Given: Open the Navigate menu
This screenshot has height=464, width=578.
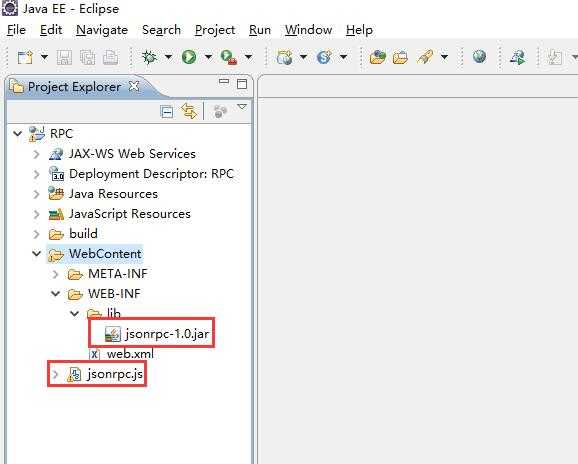Looking at the screenshot, I should click(x=102, y=30).
